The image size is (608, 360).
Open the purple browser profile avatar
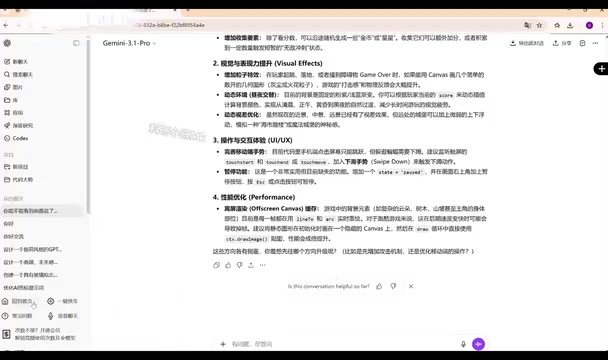tap(589, 25)
